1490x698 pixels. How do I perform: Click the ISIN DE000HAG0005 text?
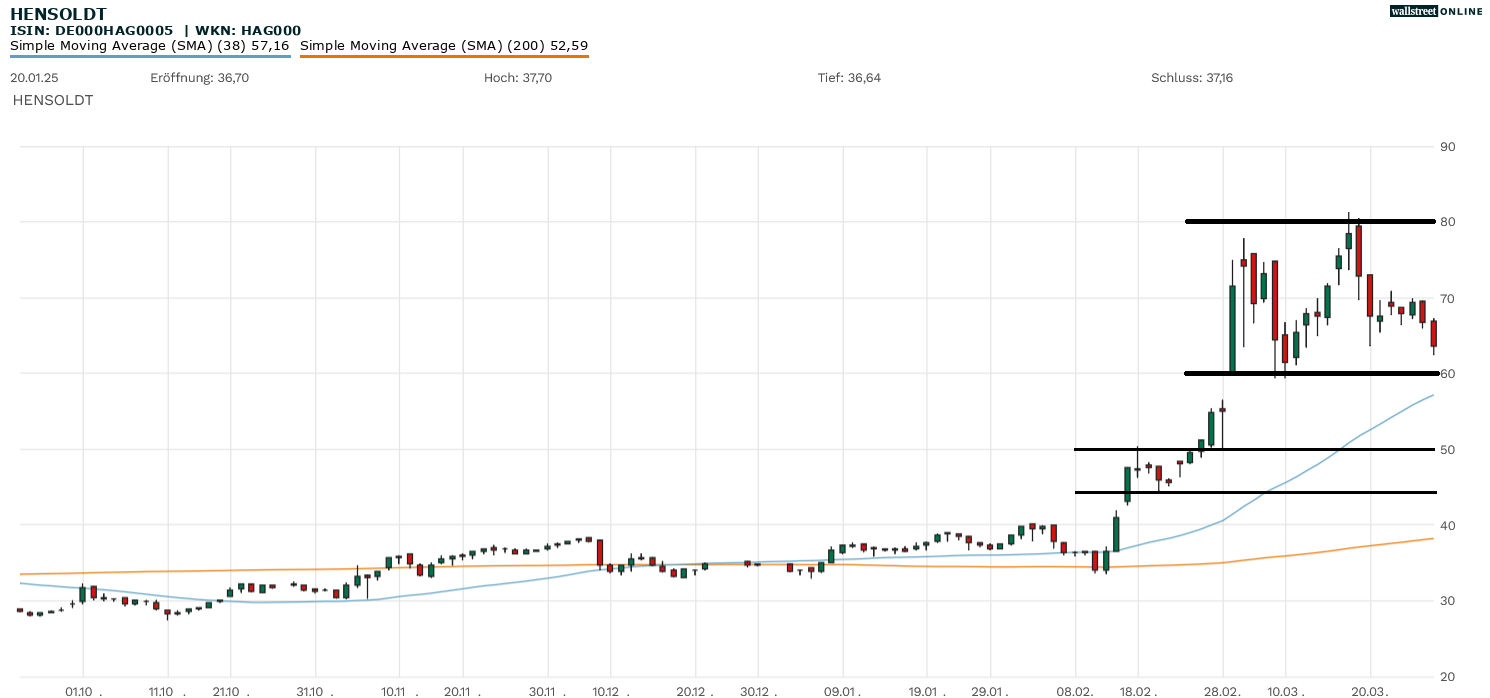92,31
